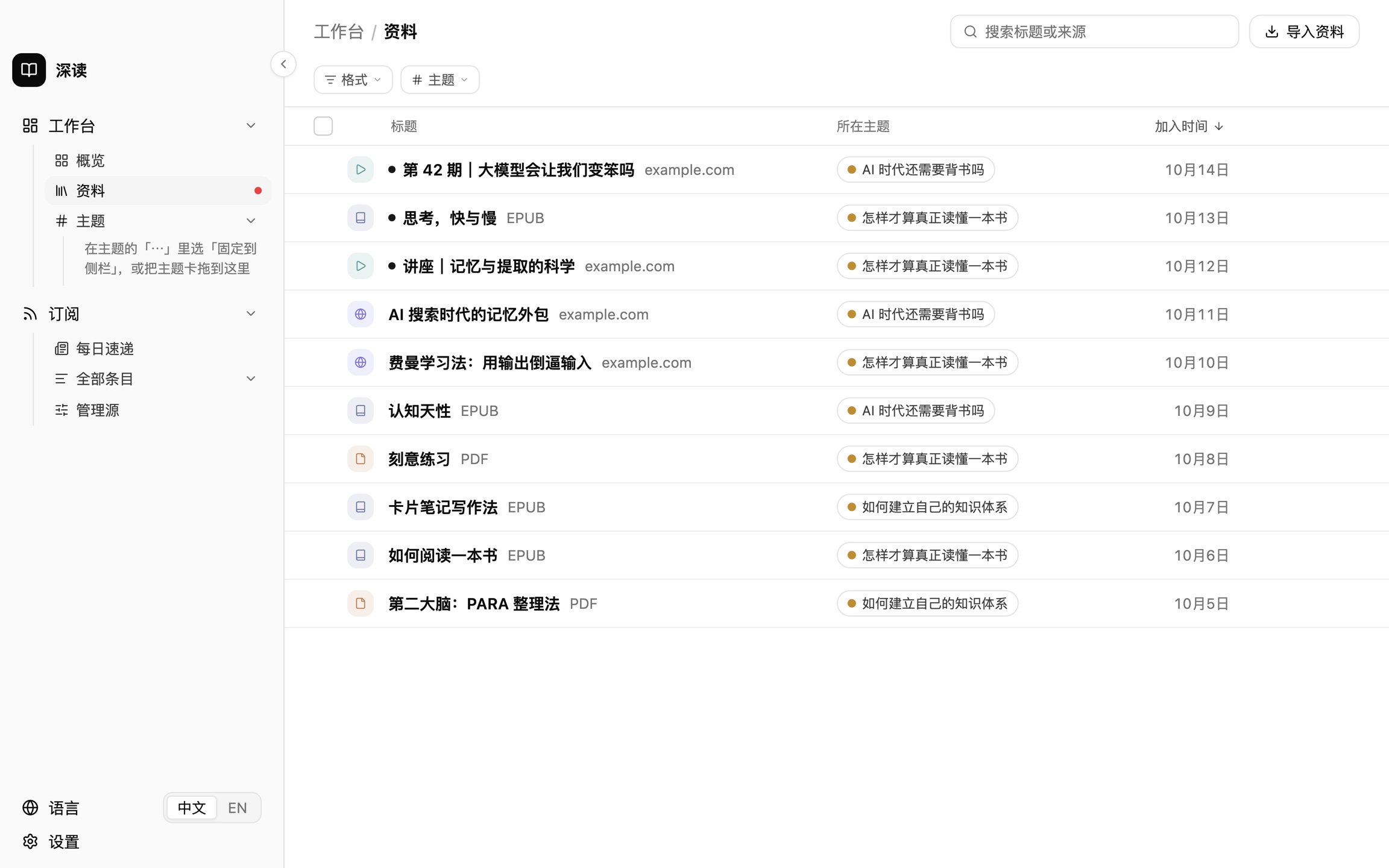Viewport: 1389px width, 868px height.
Task: Open the 格式 filter dropdown
Action: click(x=353, y=80)
